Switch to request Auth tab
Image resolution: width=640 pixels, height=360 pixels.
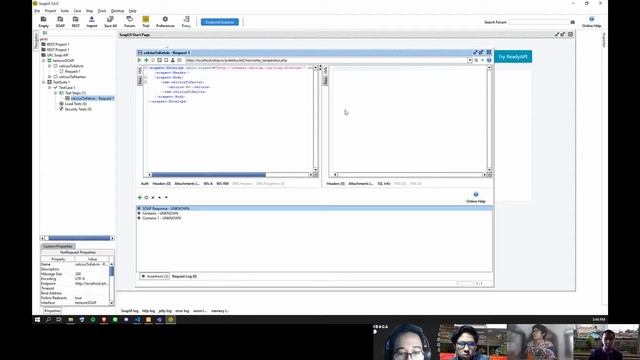point(144,184)
